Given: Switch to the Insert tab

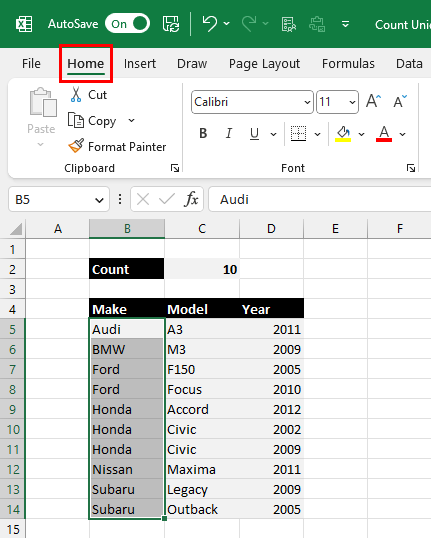Looking at the screenshot, I should click(140, 64).
